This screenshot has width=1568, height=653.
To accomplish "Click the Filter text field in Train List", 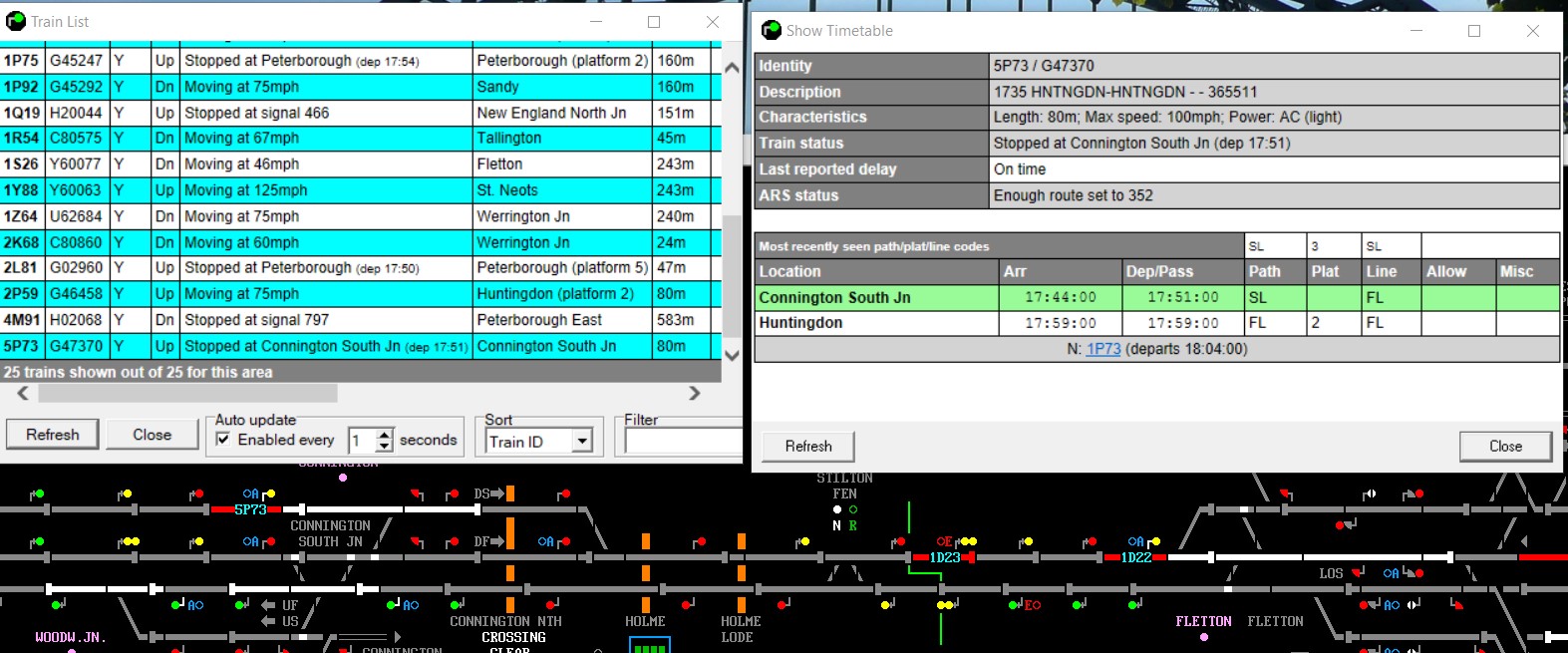I will [x=684, y=441].
